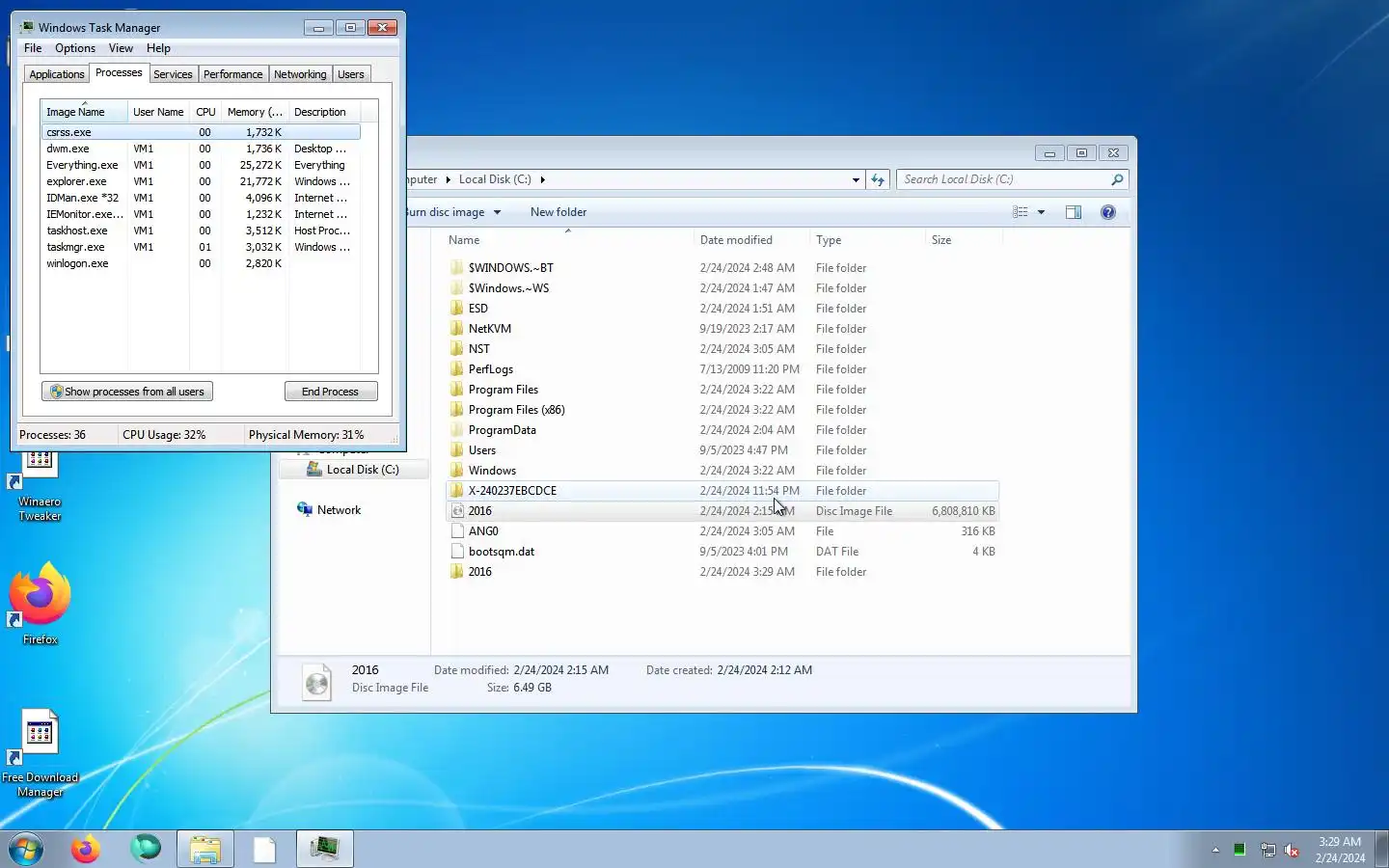Select the X-240237EBCDCE folder
Image resolution: width=1389 pixels, height=868 pixels.
tap(722, 491)
